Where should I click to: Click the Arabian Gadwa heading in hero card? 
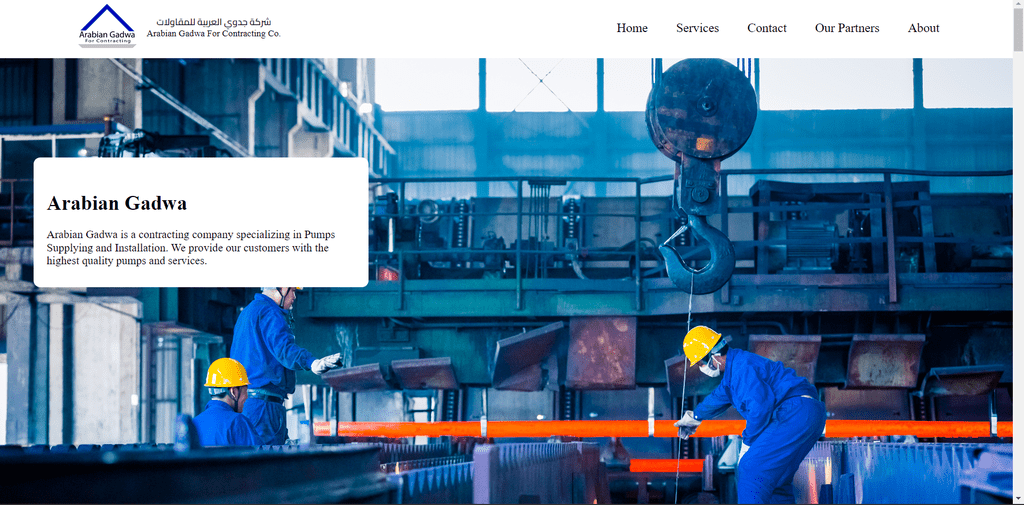point(117,203)
